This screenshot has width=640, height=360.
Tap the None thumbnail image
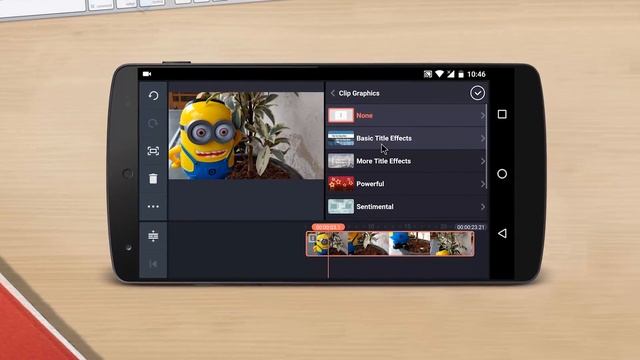[x=341, y=116]
